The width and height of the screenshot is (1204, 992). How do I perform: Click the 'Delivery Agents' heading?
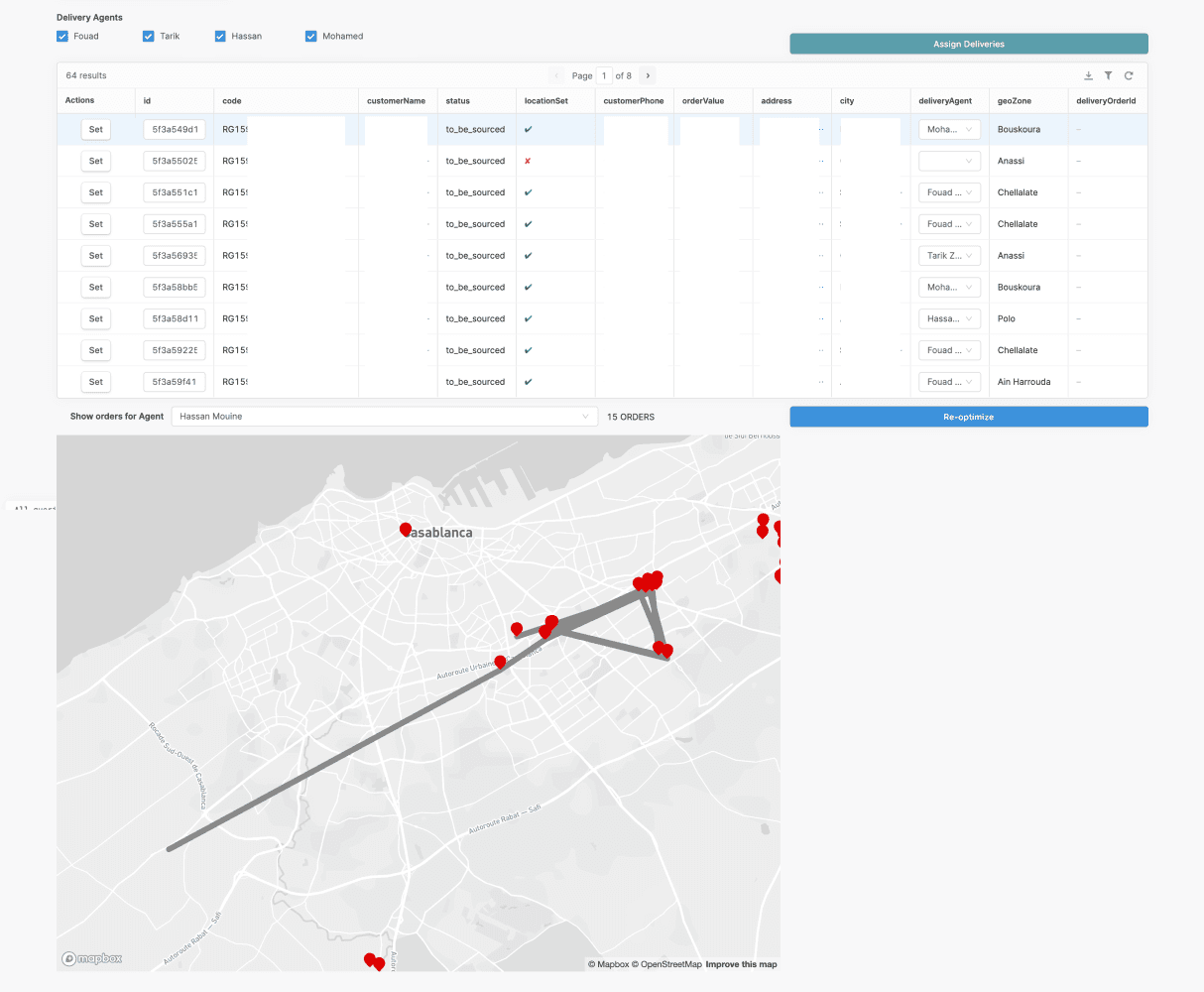tap(89, 17)
